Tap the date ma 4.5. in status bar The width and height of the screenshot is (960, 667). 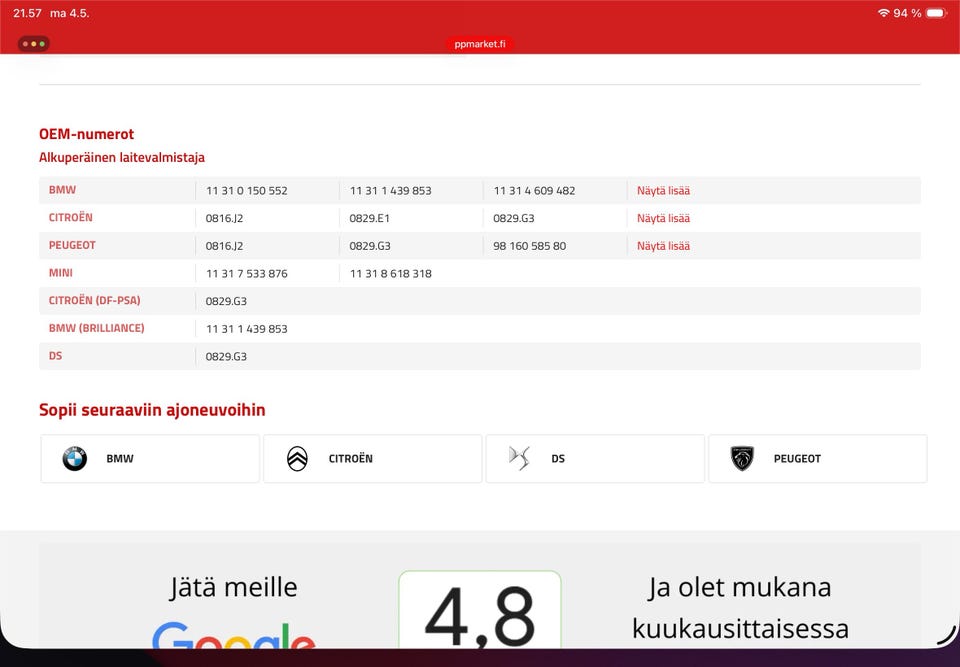tap(70, 13)
